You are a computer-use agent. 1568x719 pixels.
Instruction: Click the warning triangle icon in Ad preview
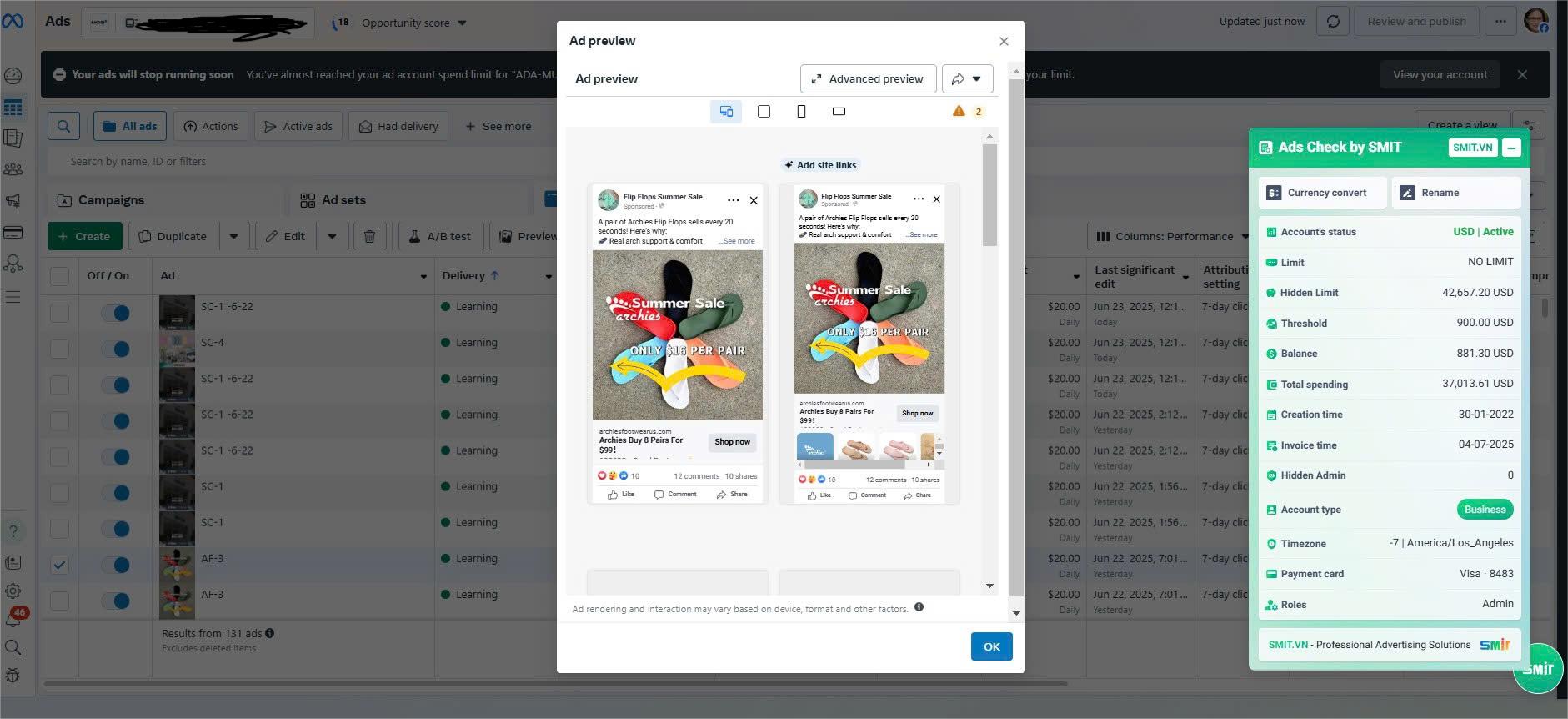tap(959, 111)
